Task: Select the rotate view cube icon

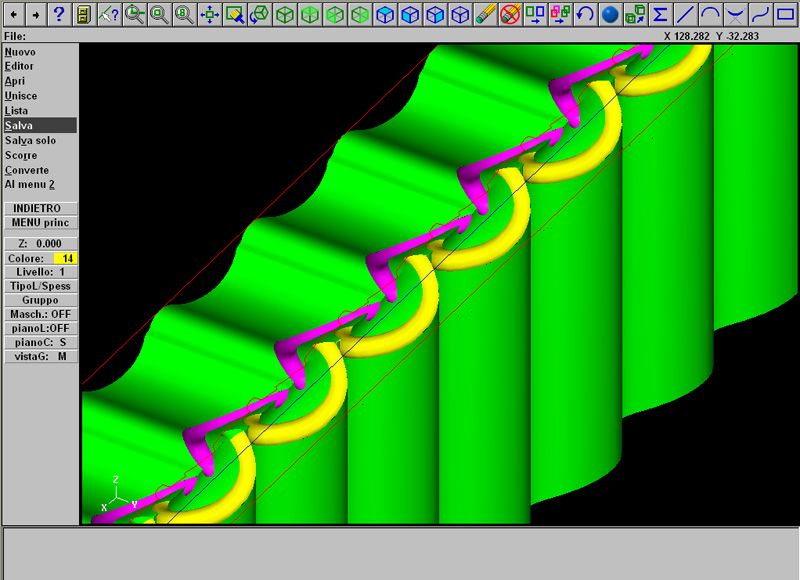Action: 259,15
